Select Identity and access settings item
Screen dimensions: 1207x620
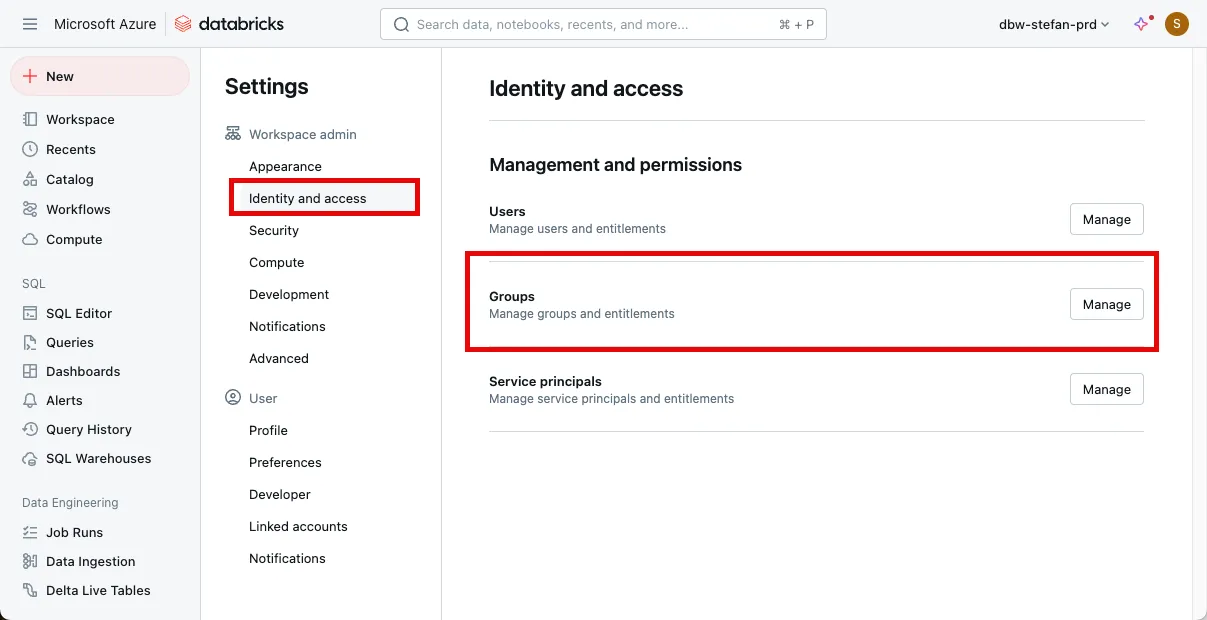tap(308, 198)
